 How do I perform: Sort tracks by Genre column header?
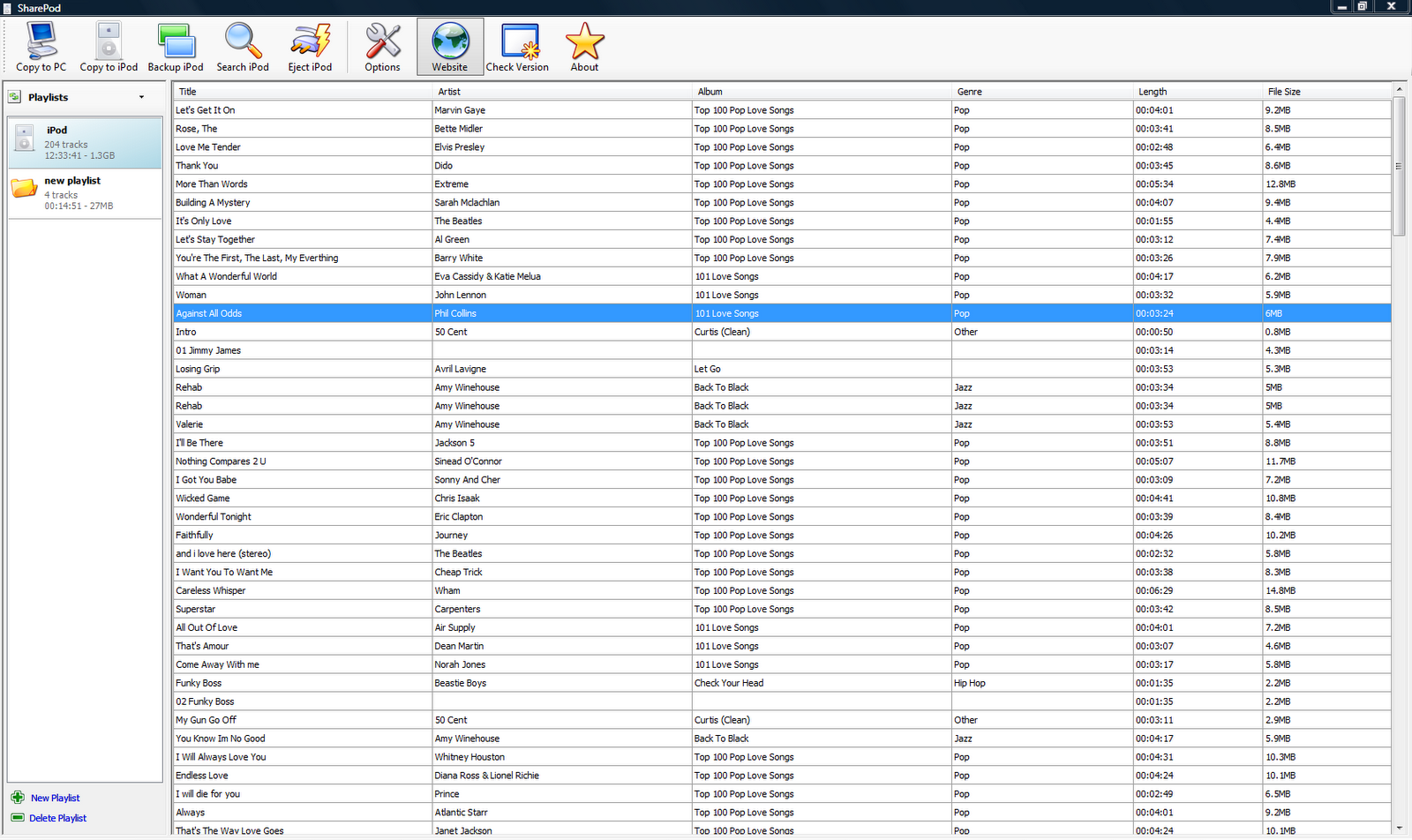pos(1042,92)
